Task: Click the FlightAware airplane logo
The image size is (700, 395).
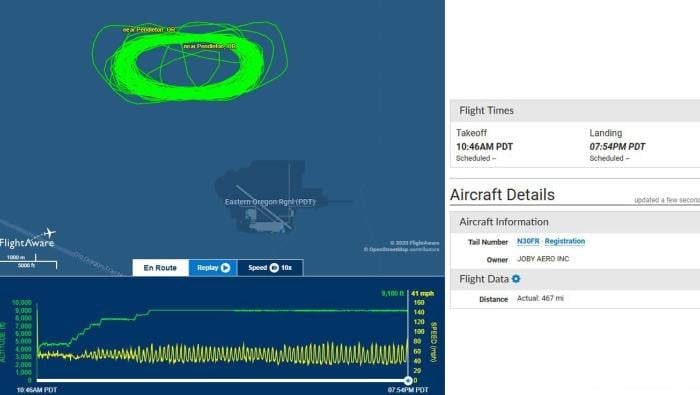Action: click(x=49, y=233)
